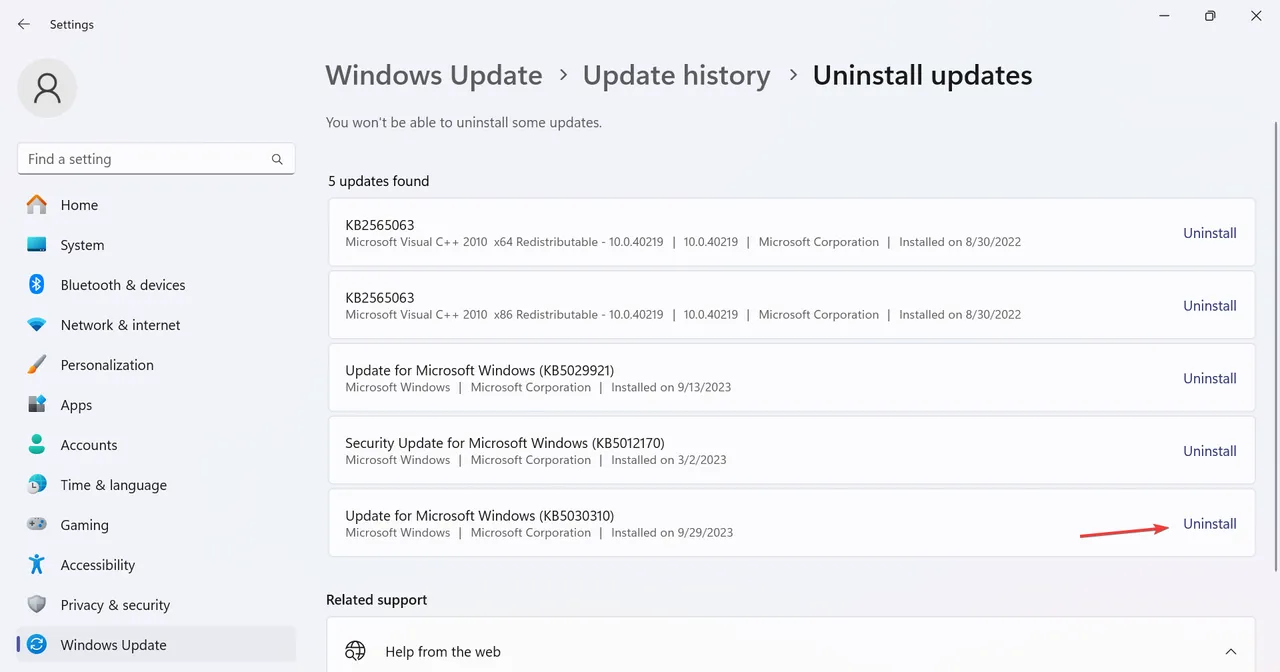The width and height of the screenshot is (1280, 672).
Task: Click the Bluetooth icon in sidebar
Action: [x=37, y=285]
